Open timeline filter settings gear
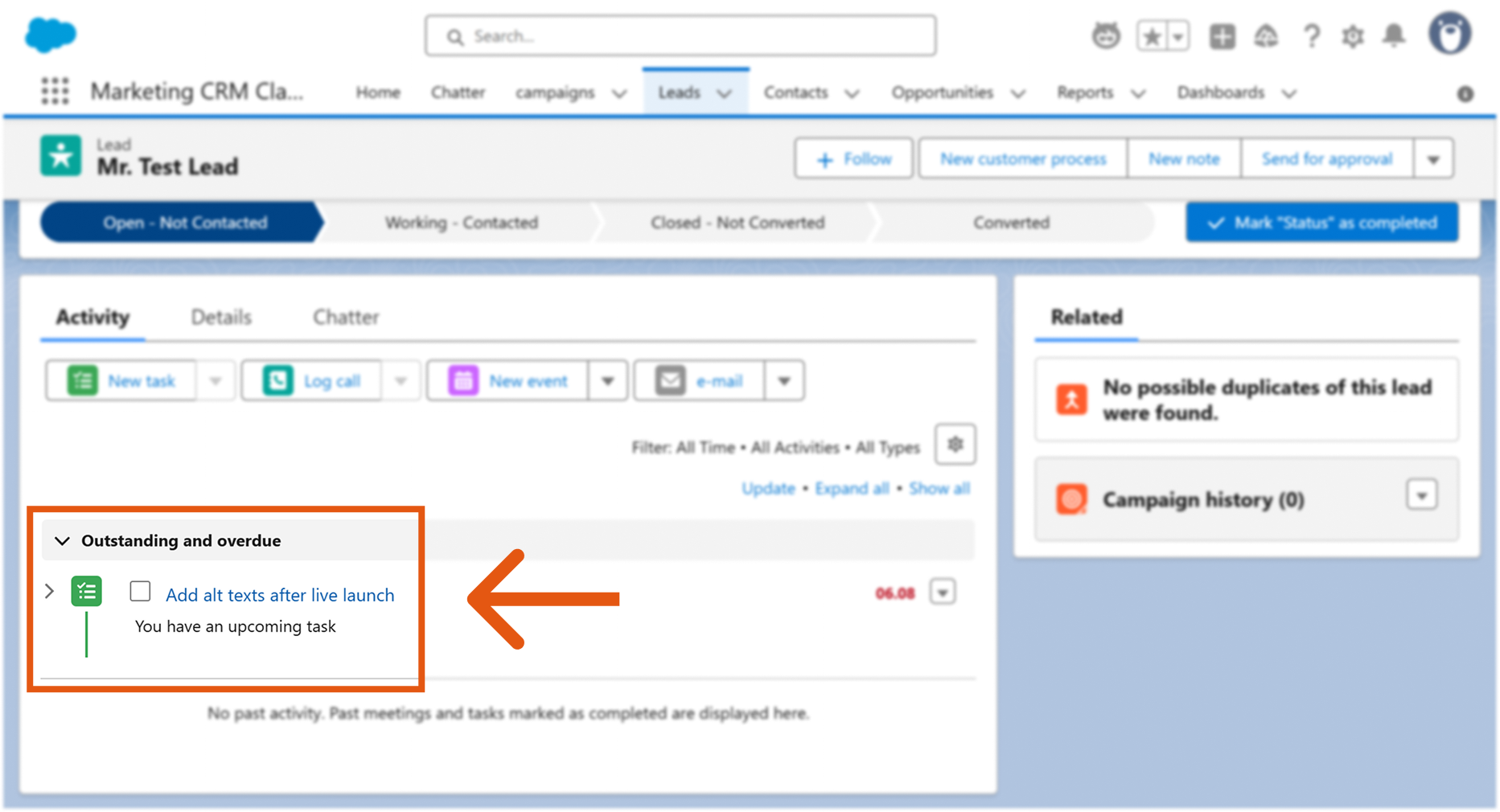 tap(955, 445)
